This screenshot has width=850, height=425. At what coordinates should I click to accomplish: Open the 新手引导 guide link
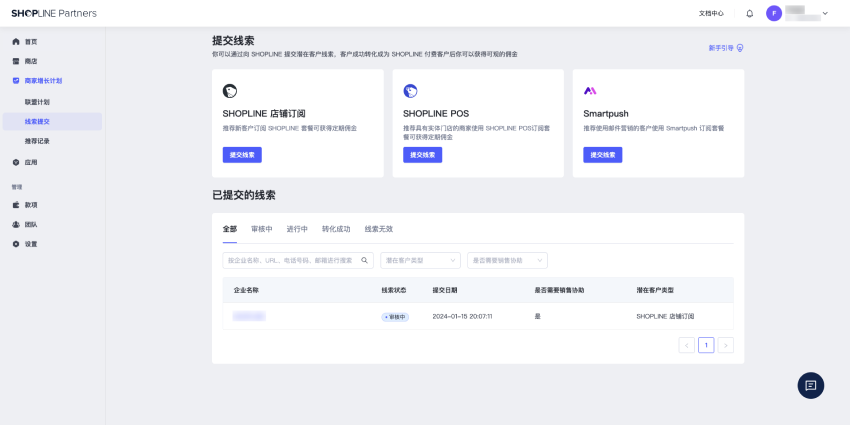tap(726, 48)
